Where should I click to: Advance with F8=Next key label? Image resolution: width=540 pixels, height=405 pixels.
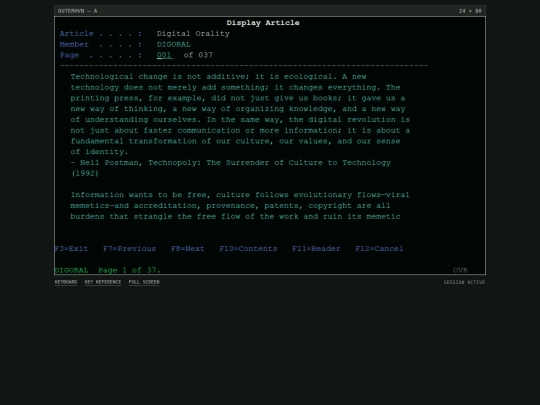pos(188,249)
